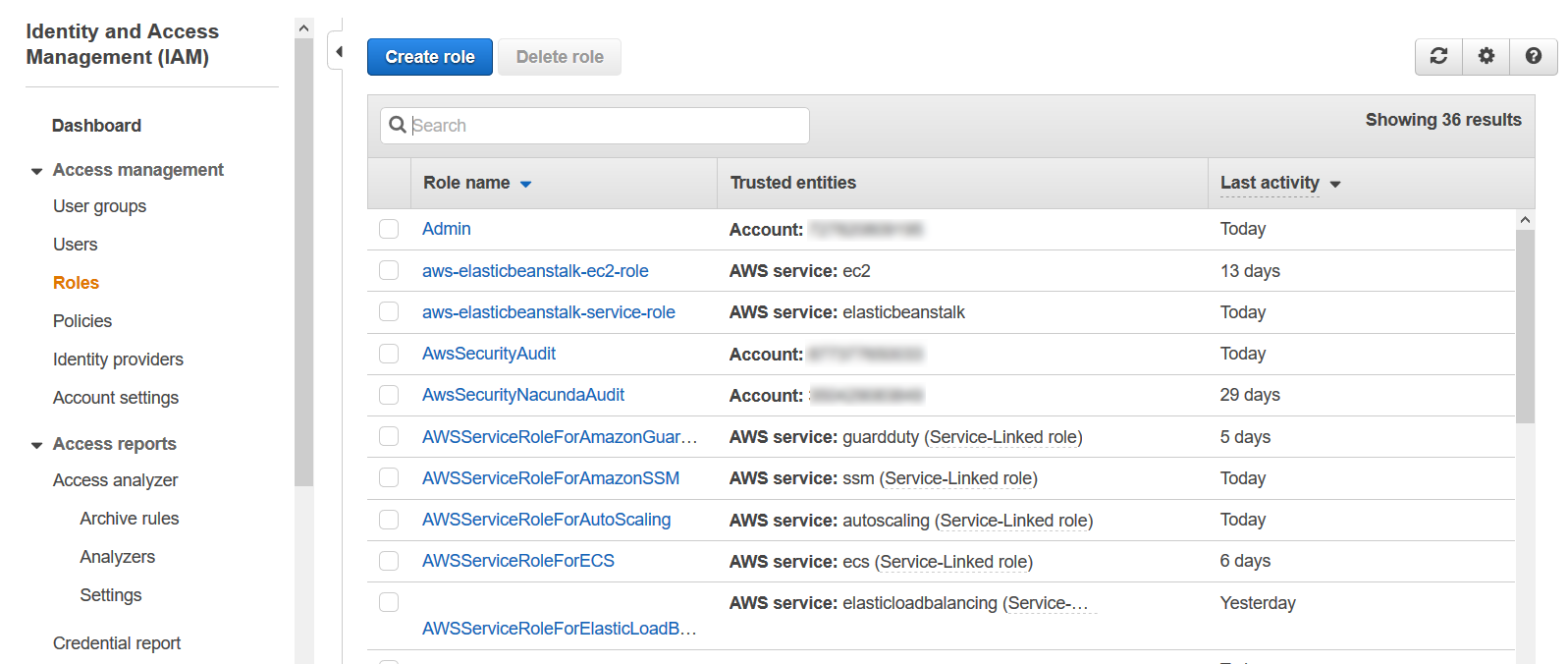Check the AwsSecurityNacundaAudit row checkbox

point(389,395)
